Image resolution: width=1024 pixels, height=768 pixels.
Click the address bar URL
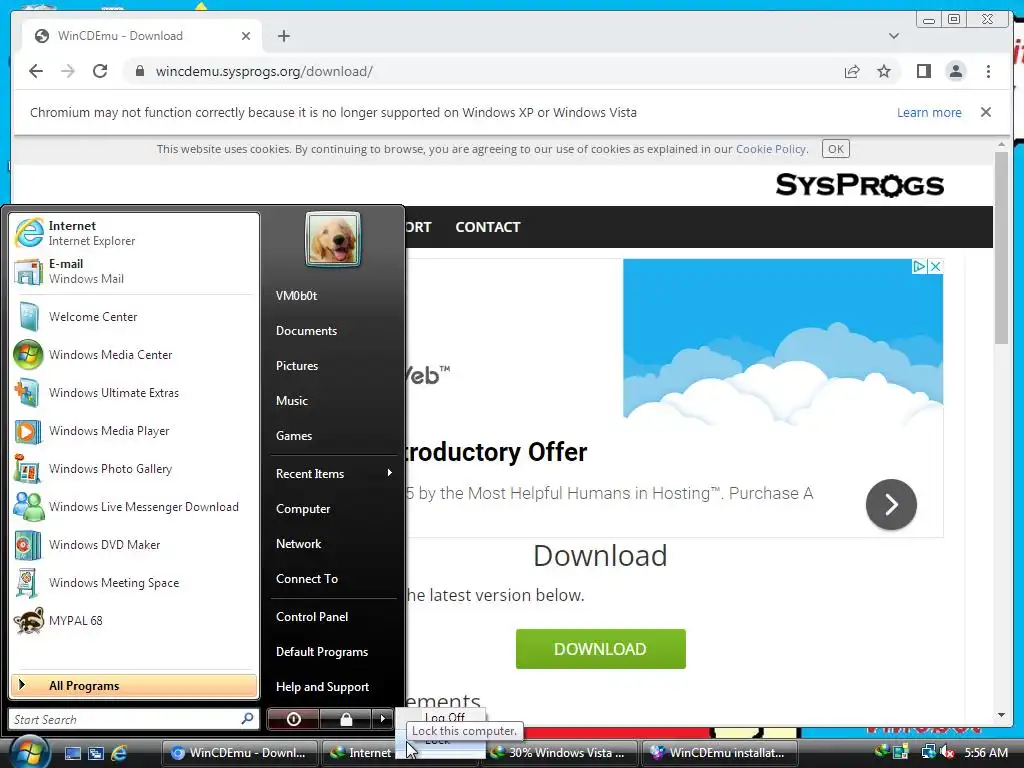click(264, 71)
